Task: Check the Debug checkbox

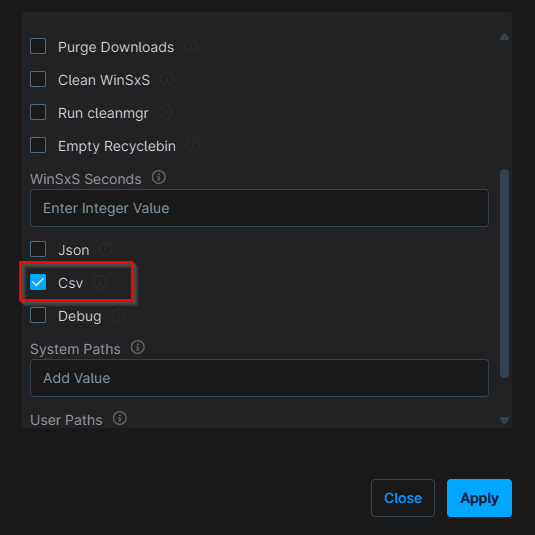Action: (38, 315)
